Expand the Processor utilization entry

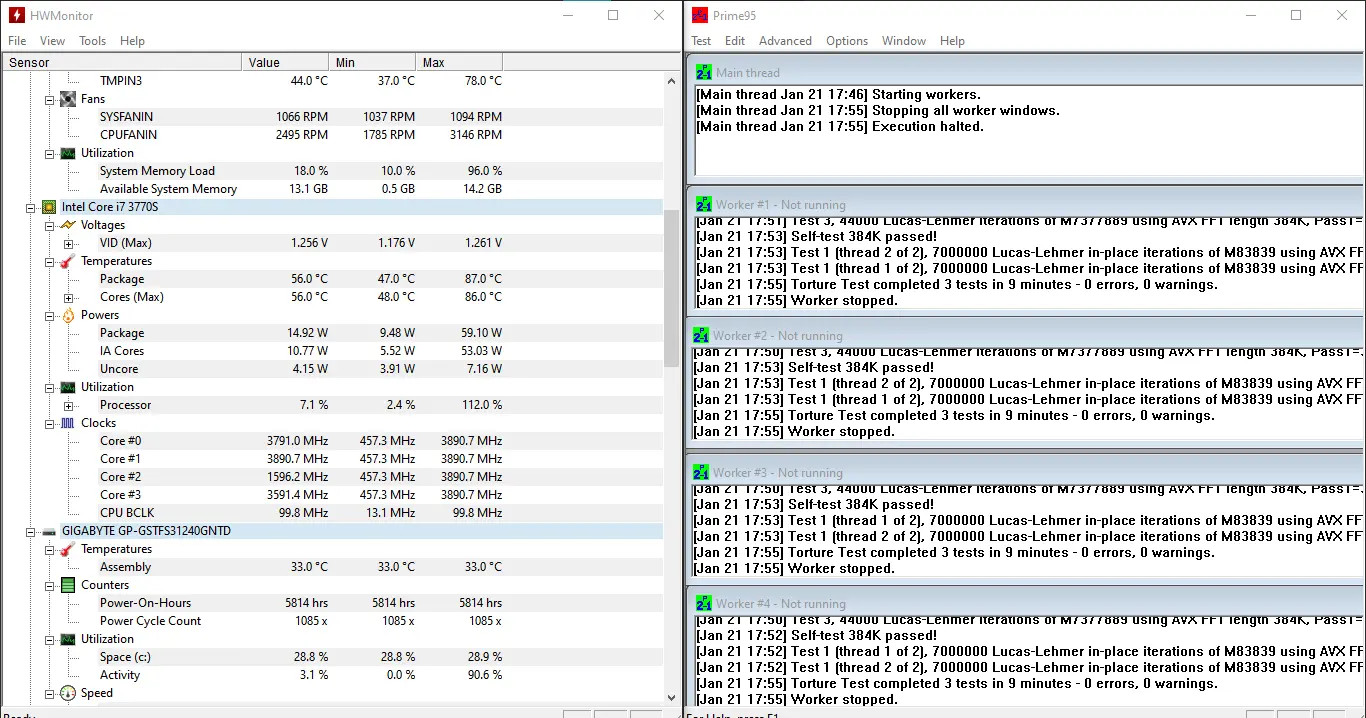pyautogui.click(x=68, y=405)
